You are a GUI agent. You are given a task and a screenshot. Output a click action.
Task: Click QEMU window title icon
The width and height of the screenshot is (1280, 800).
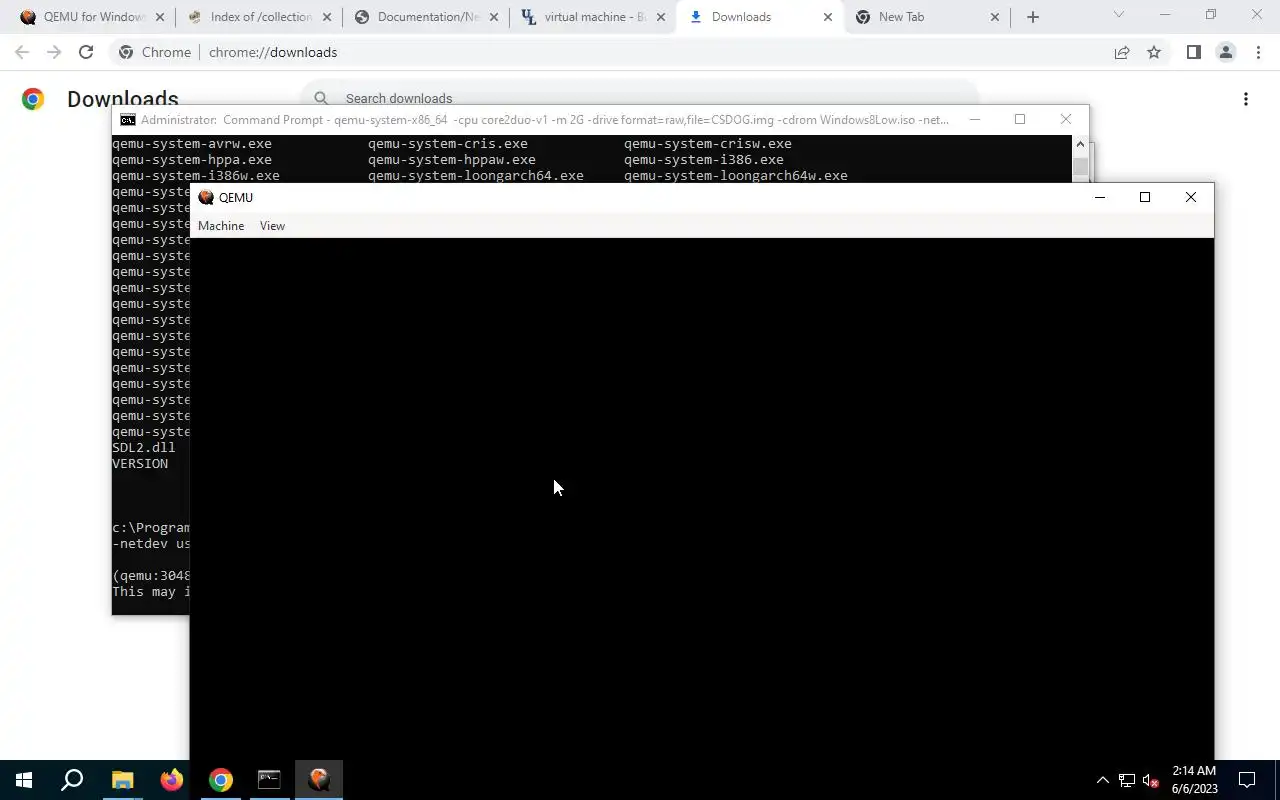click(206, 197)
